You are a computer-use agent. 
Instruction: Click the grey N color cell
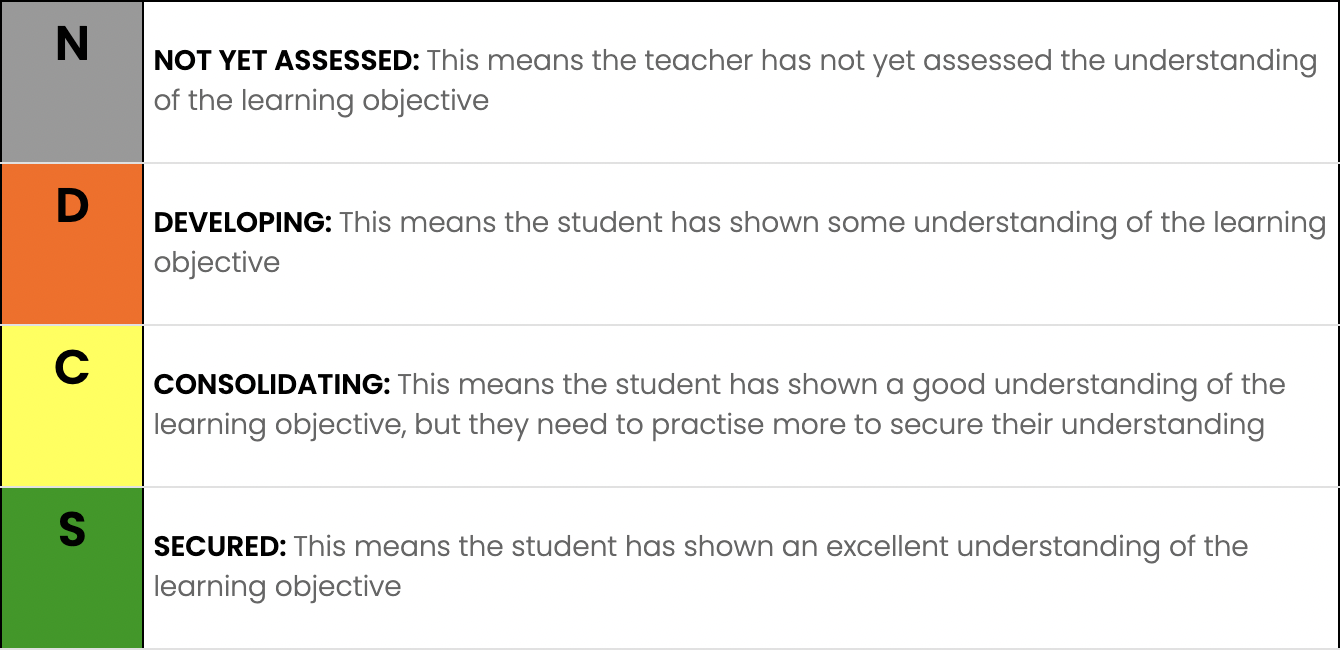(72, 82)
